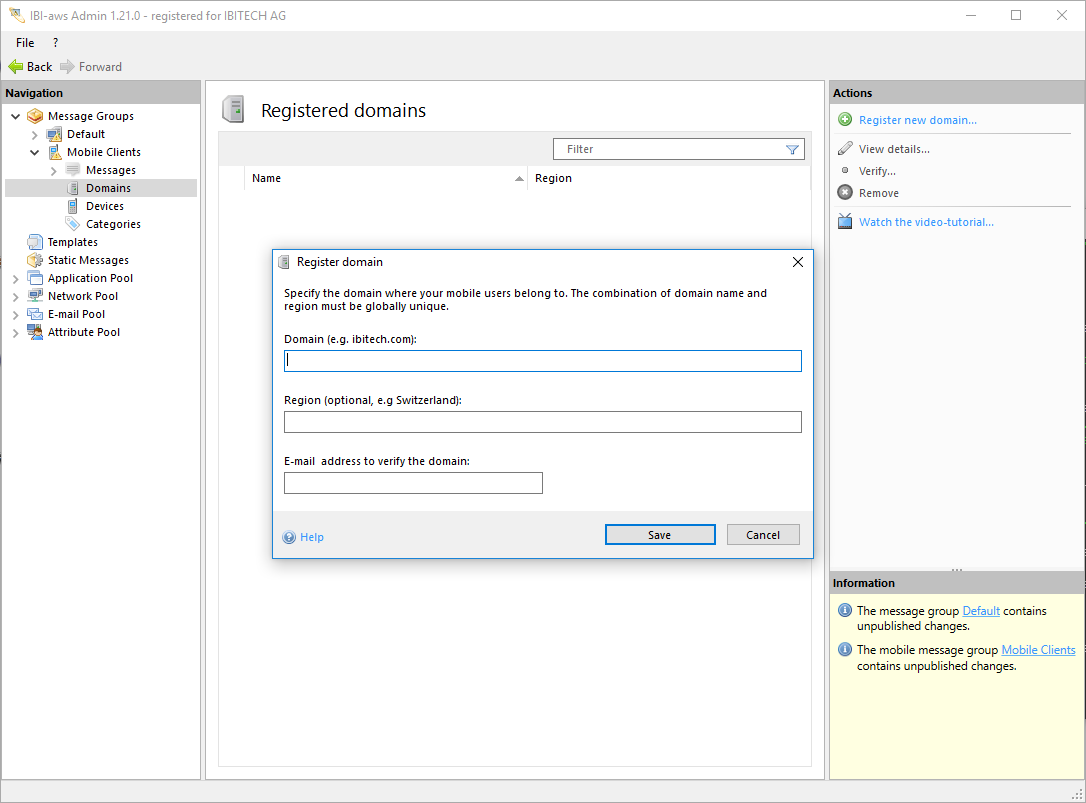
Task: Click the View details pencil icon
Action: click(845, 149)
